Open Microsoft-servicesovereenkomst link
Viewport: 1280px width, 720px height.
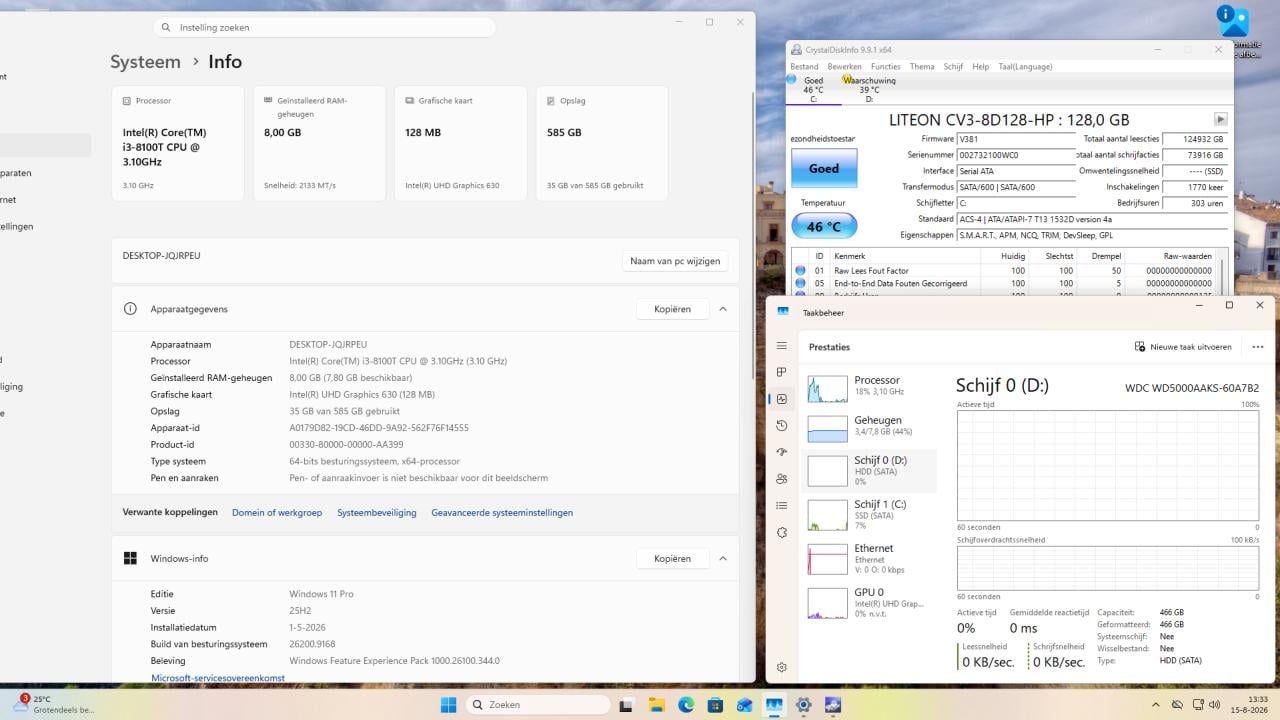[218, 678]
